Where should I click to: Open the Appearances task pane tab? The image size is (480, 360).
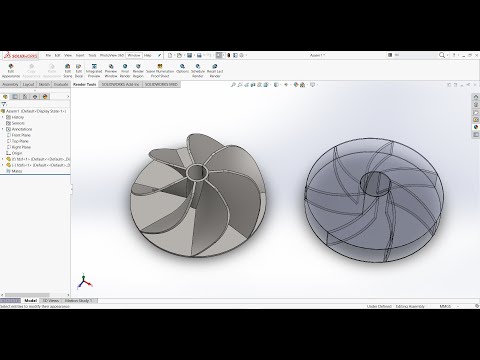click(476, 127)
